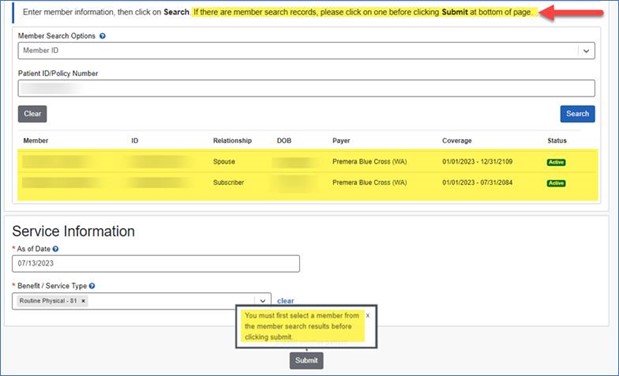619x376 pixels.
Task: Click the Clear button
Action: pyautogui.click(x=32, y=114)
